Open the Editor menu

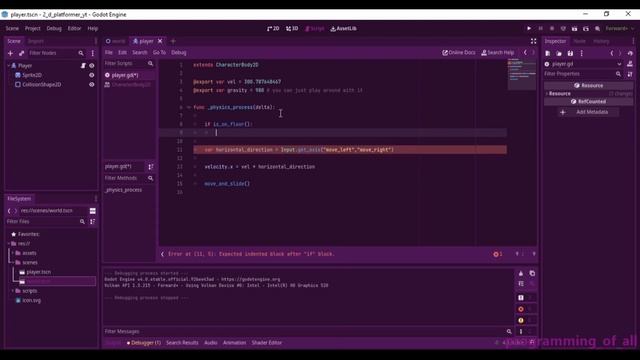(x=74, y=29)
